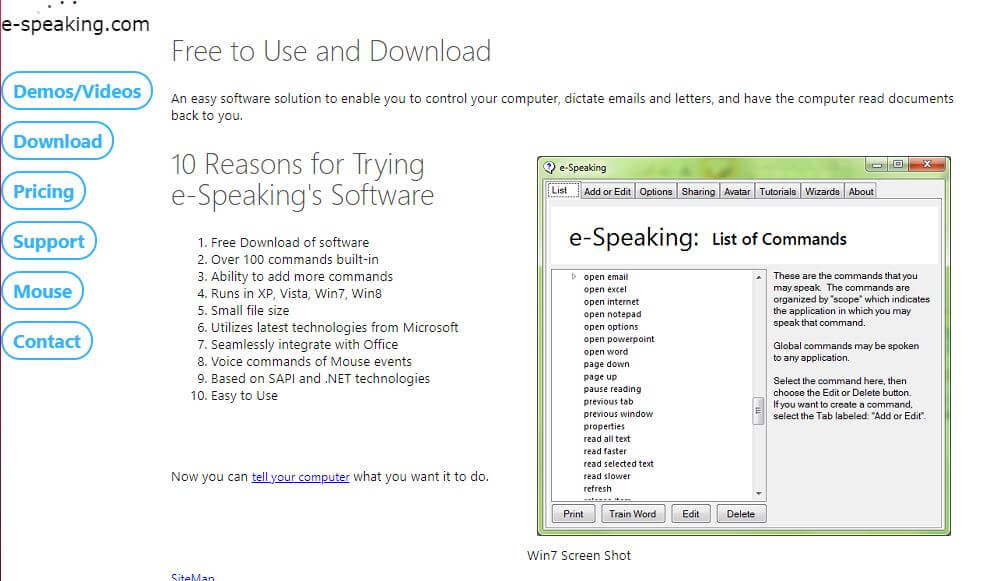Click the Delete button
Image resolution: width=982 pixels, height=581 pixels.
[741, 514]
